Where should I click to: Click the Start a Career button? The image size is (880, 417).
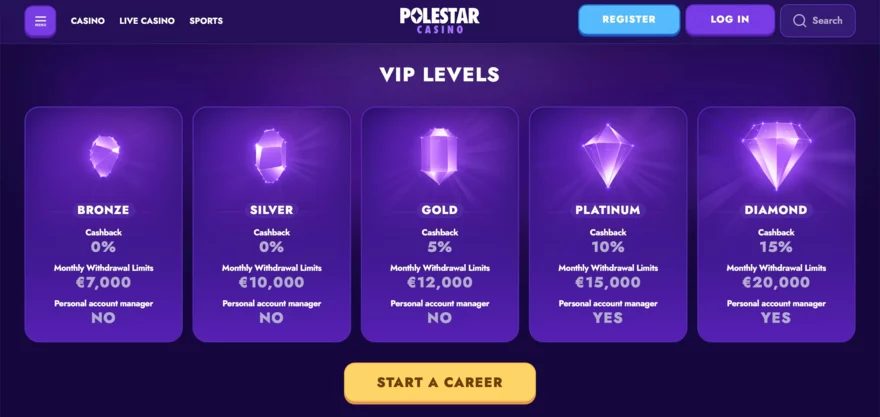click(x=440, y=382)
